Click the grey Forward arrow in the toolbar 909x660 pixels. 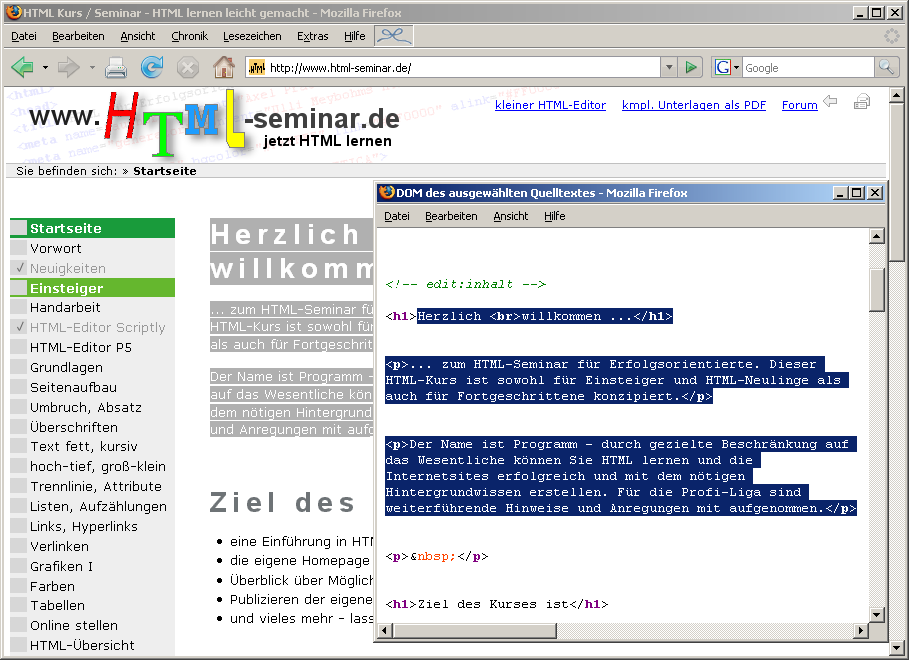click(68, 67)
